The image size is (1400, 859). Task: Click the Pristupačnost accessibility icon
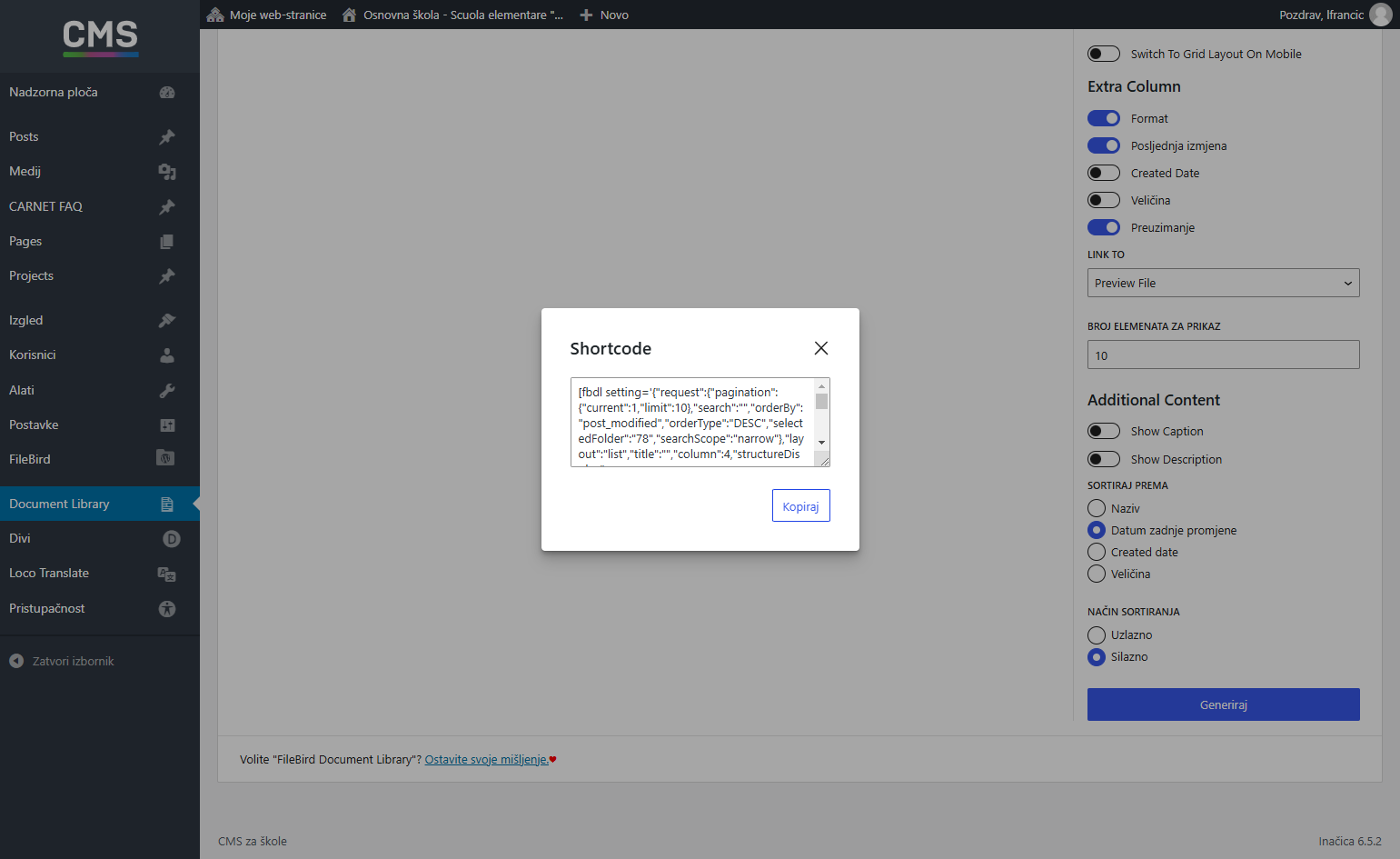click(x=167, y=608)
